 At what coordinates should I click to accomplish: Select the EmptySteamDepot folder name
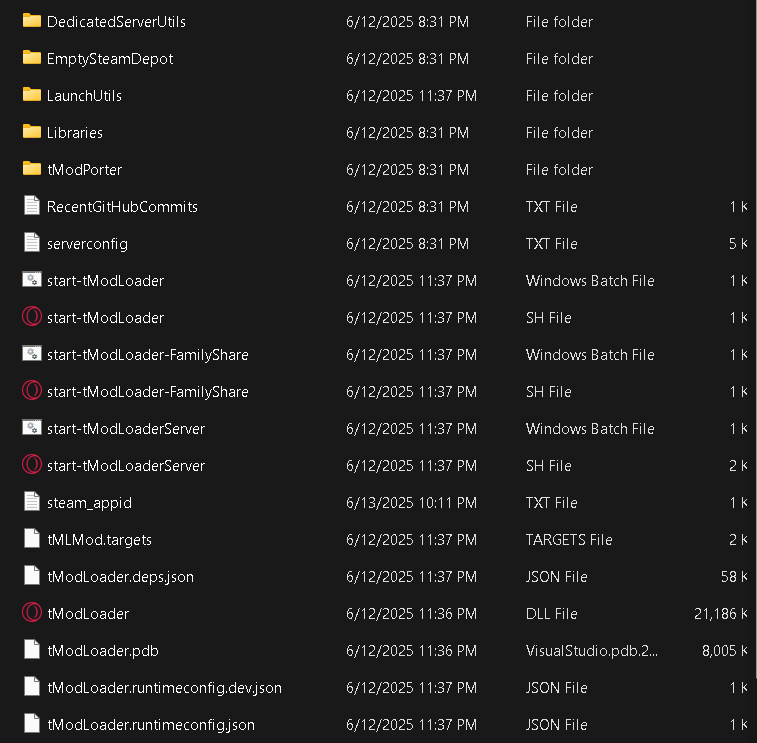point(110,59)
